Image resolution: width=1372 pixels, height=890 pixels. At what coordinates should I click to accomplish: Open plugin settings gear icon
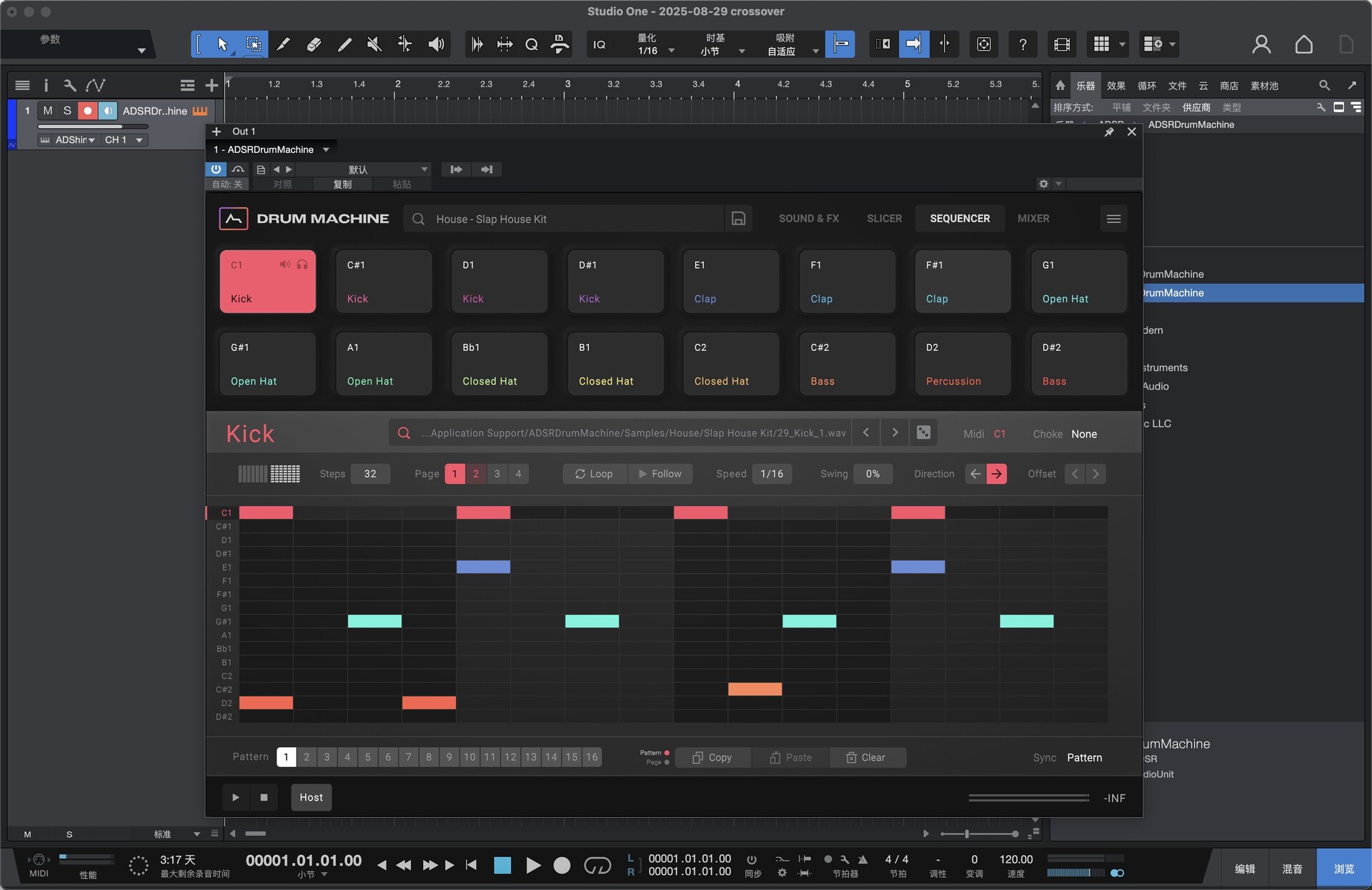1043,184
